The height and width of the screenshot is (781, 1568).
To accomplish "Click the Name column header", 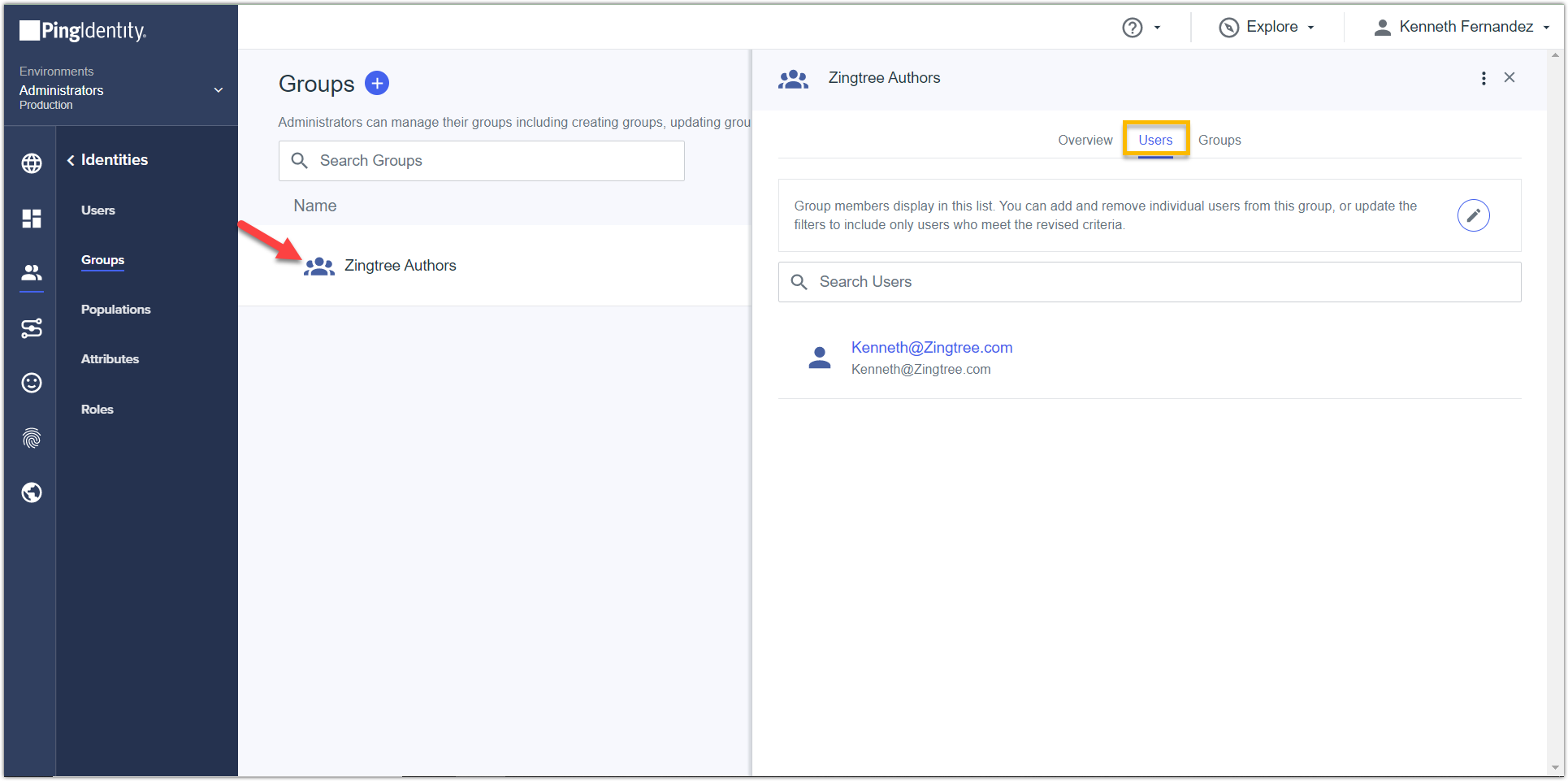I will pos(315,206).
